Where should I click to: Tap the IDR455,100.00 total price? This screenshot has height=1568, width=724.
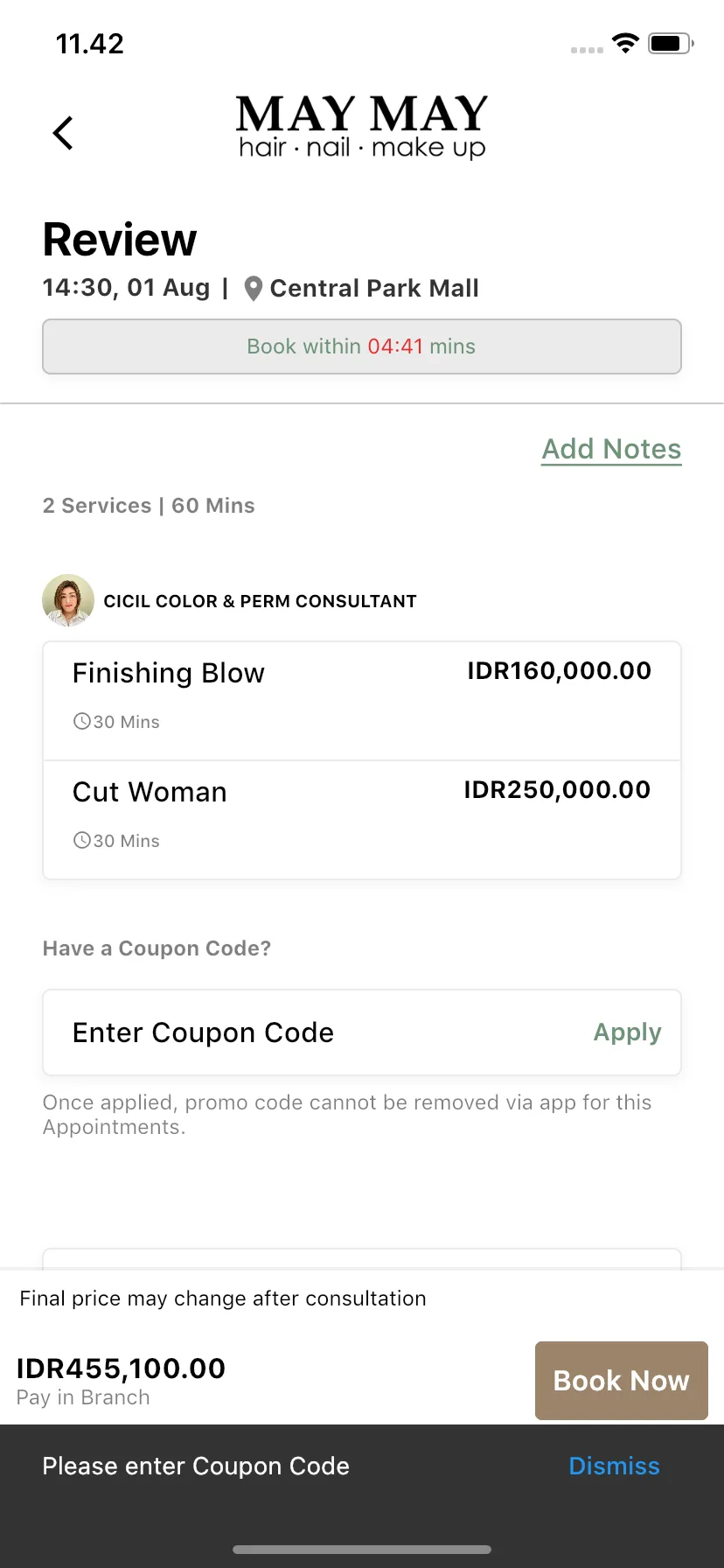coord(121,1368)
